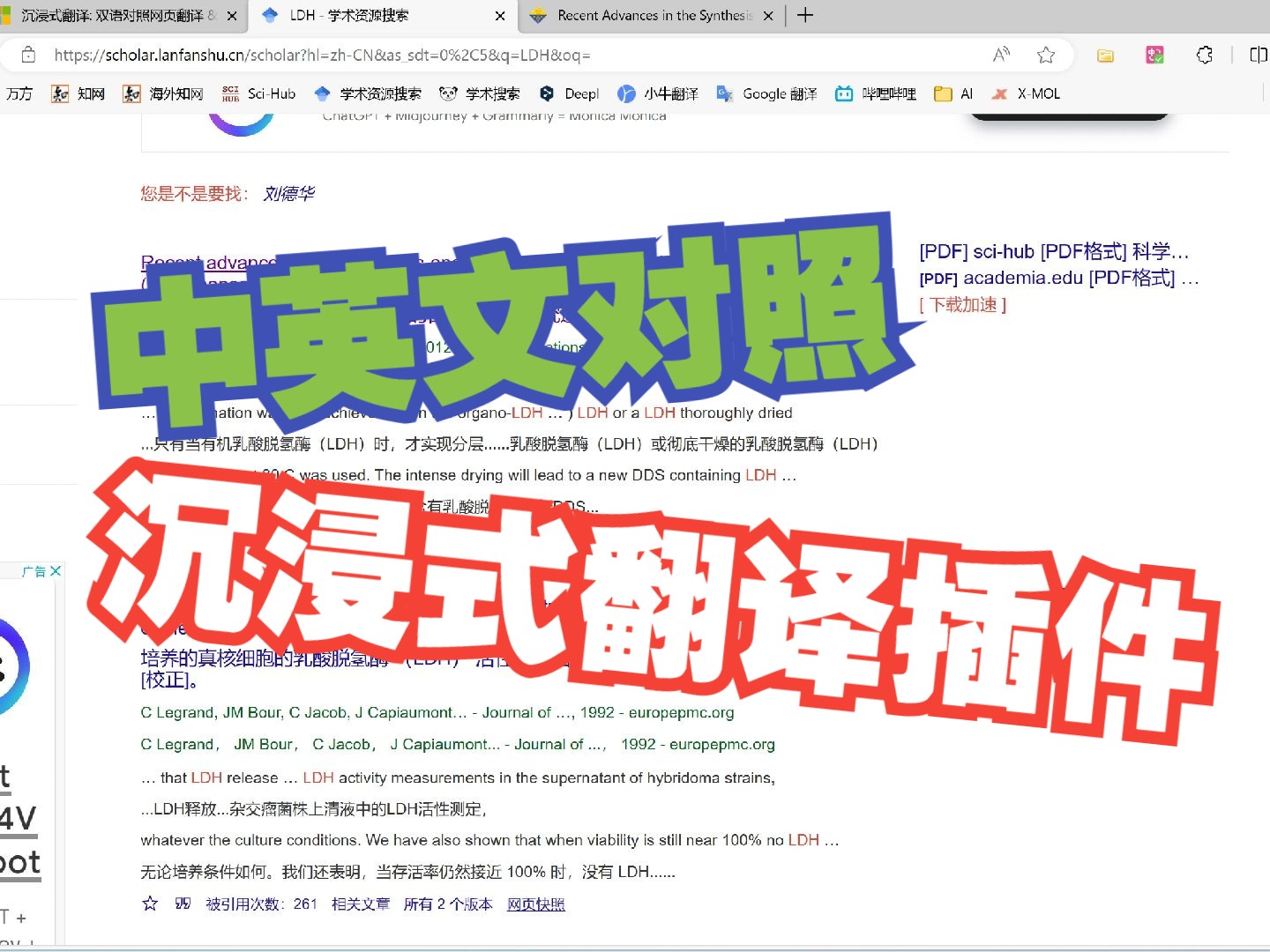This screenshot has width=1270, height=952.
Task: Click the 广告 ad info label
Action: click(34, 571)
